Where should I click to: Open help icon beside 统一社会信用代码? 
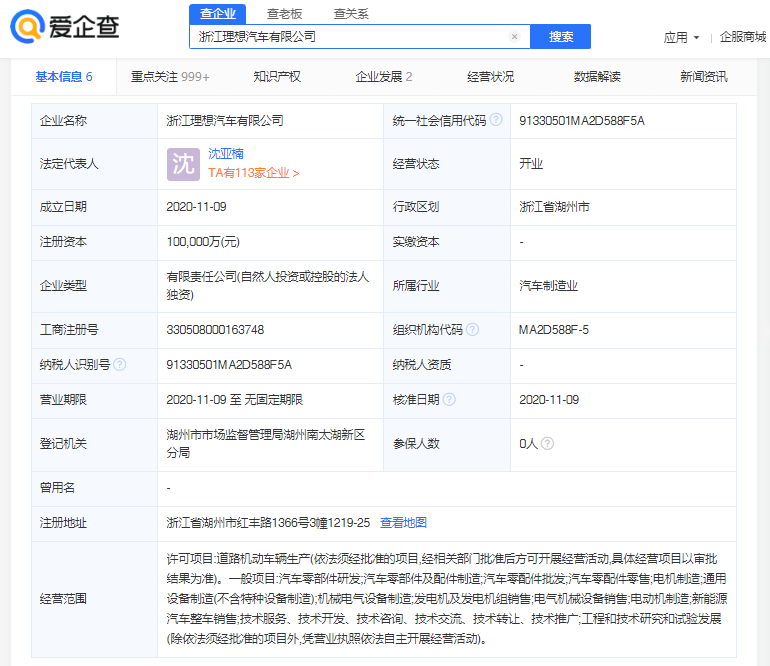[x=496, y=119]
